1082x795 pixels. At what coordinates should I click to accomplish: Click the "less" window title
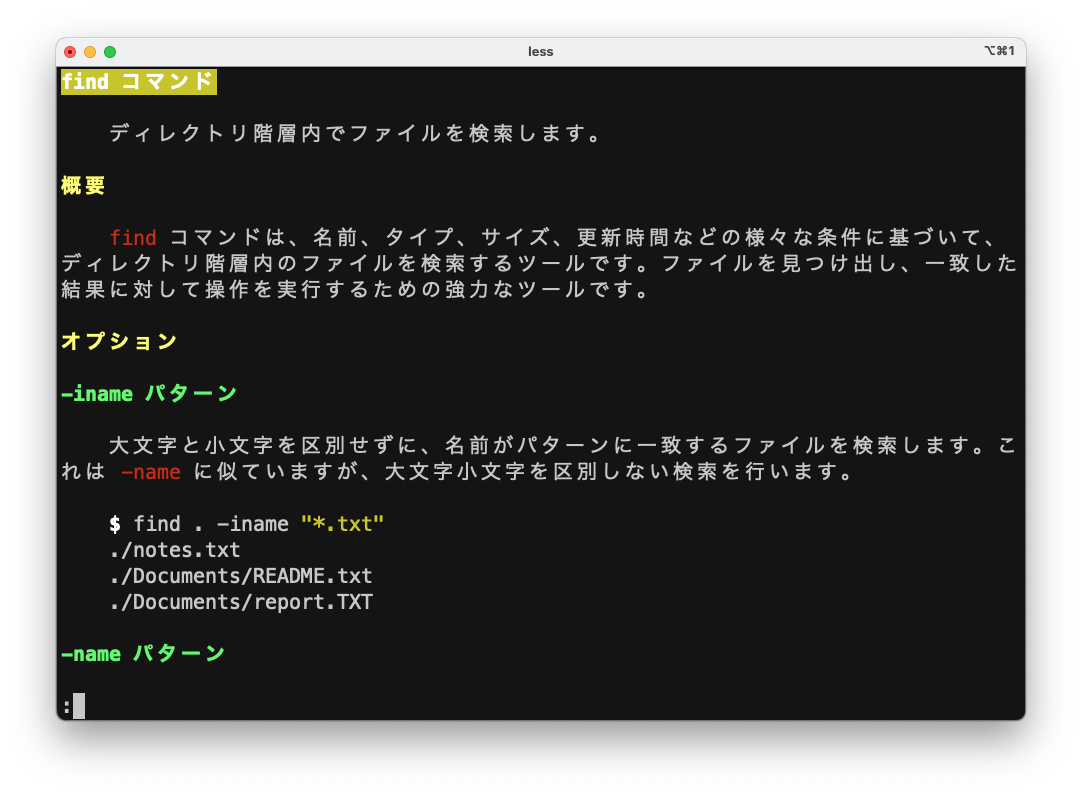click(x=540, y=52)
